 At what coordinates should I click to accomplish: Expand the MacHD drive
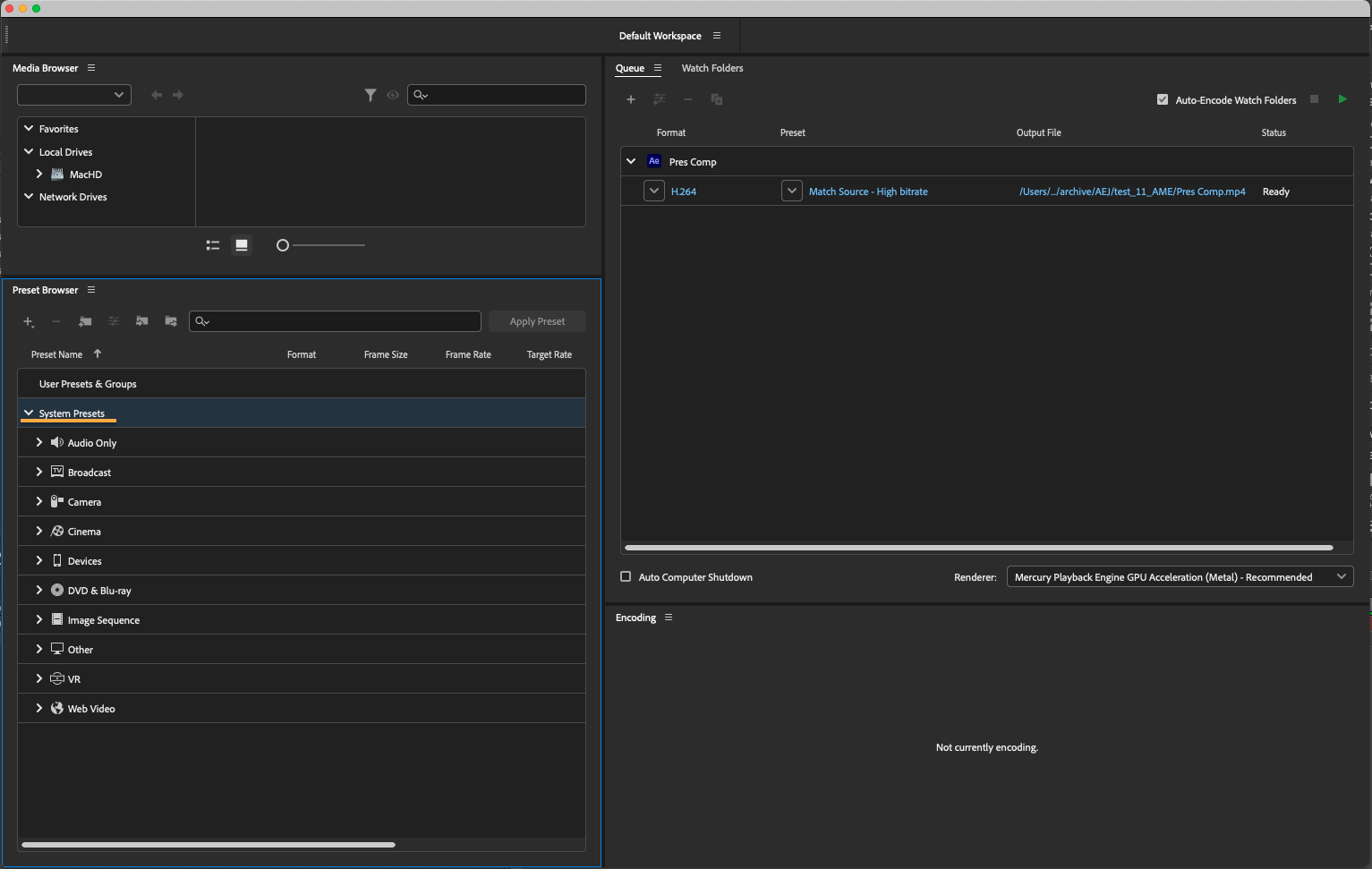39,175
